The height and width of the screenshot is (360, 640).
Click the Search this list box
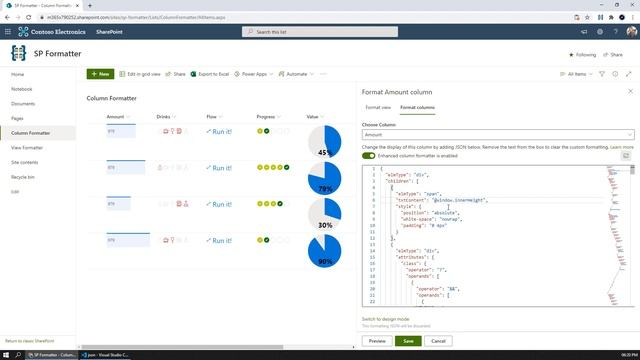(320, 31)
